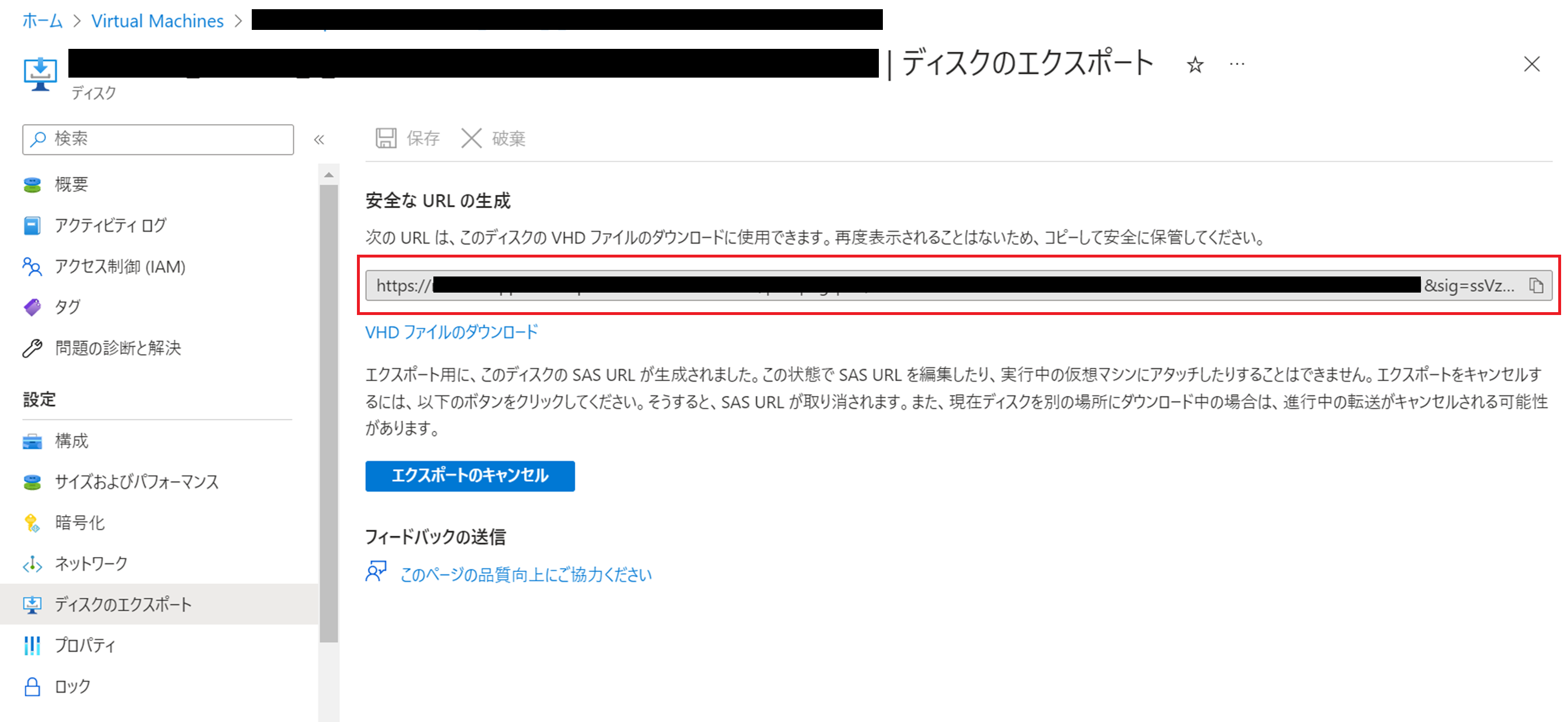The width and height of the screenshot is (1568, 722).
Task: Click the エクスポートのキャンセル button
Action: (470, 475)
